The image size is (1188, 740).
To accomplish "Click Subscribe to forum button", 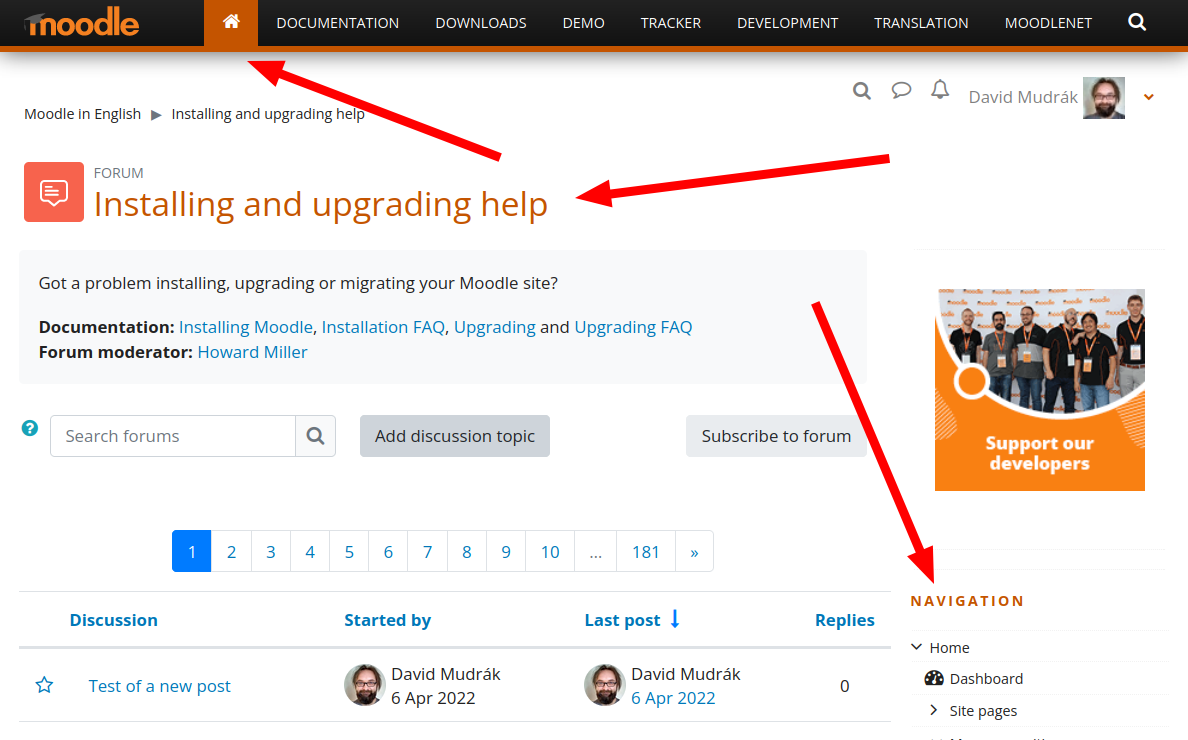I will pyautogui.click(x=776, y=436).
